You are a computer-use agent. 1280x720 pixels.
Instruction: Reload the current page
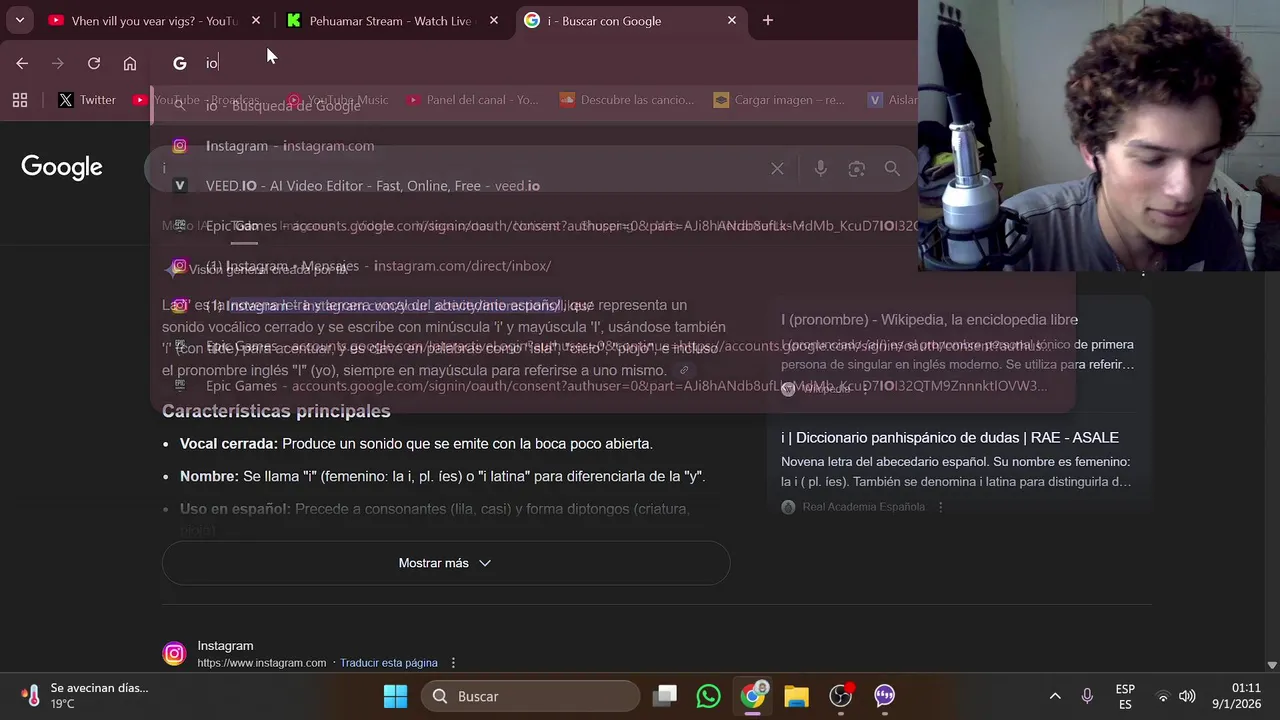94,63
